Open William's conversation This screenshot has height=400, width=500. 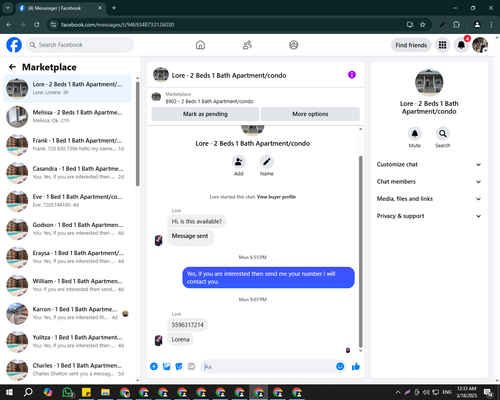(x=67, y=285)
